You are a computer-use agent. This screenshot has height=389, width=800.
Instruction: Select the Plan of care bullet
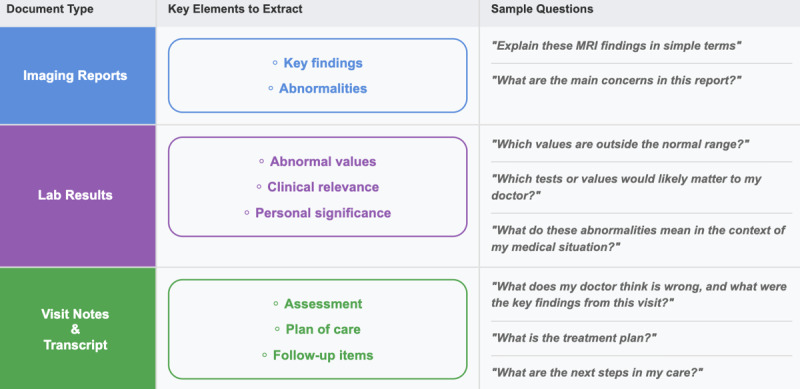click(317, 329)
